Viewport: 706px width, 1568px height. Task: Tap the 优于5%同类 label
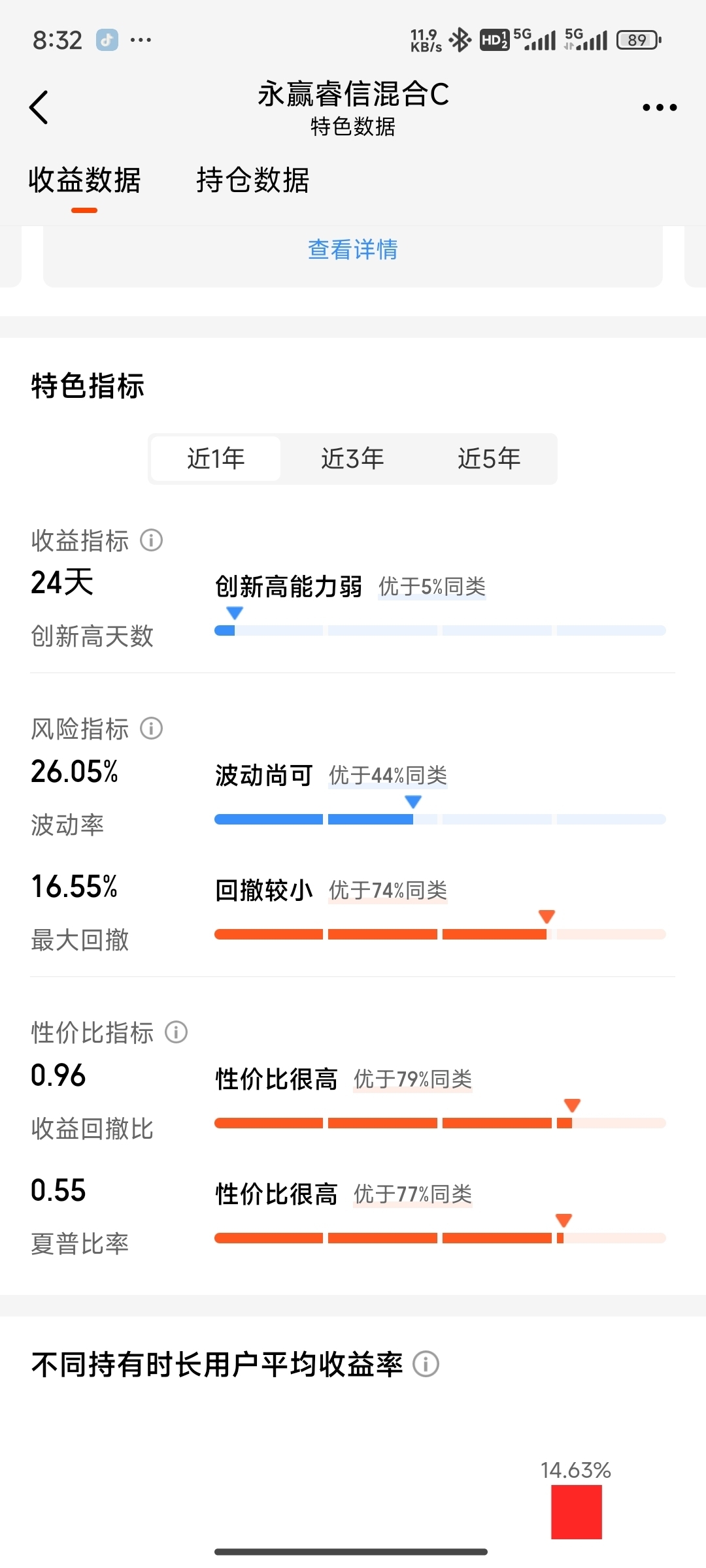(432, 587)
